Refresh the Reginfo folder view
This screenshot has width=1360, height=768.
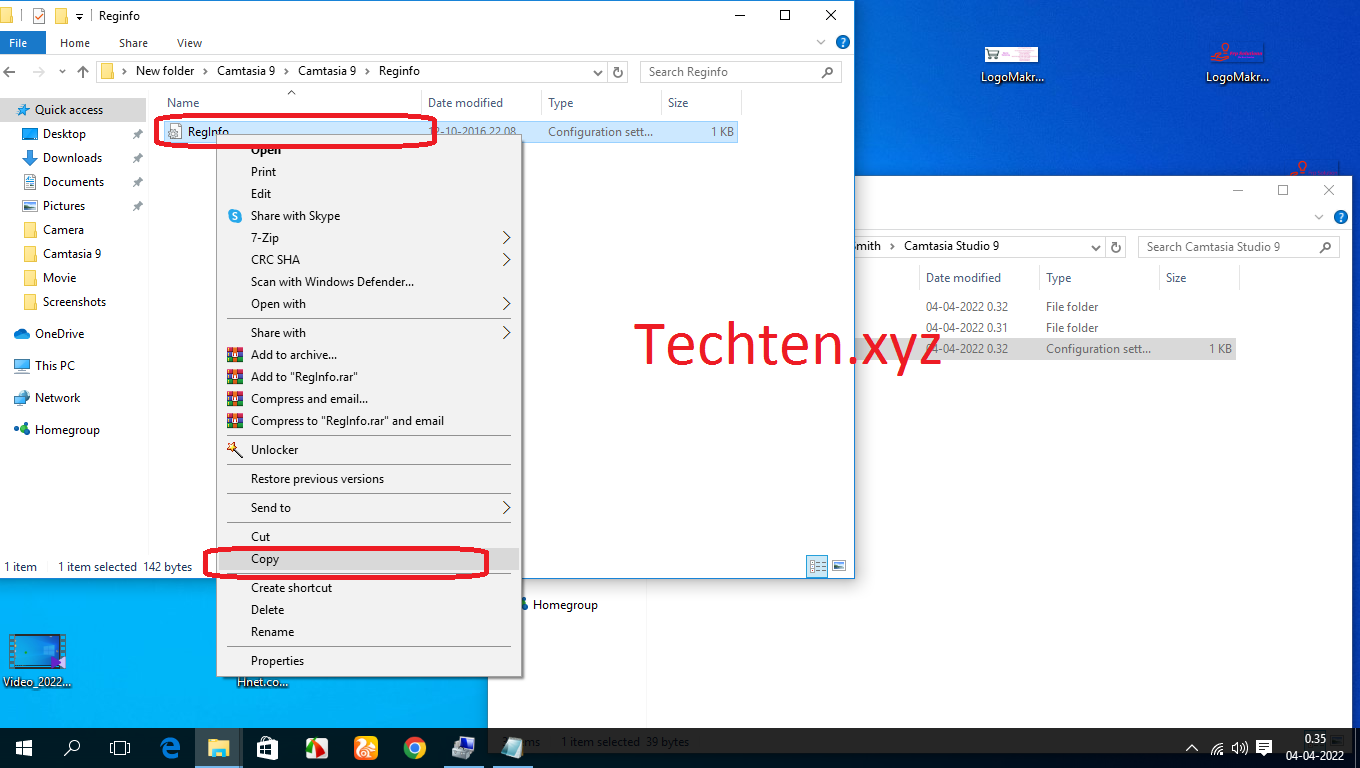click(x=618, y=72)
